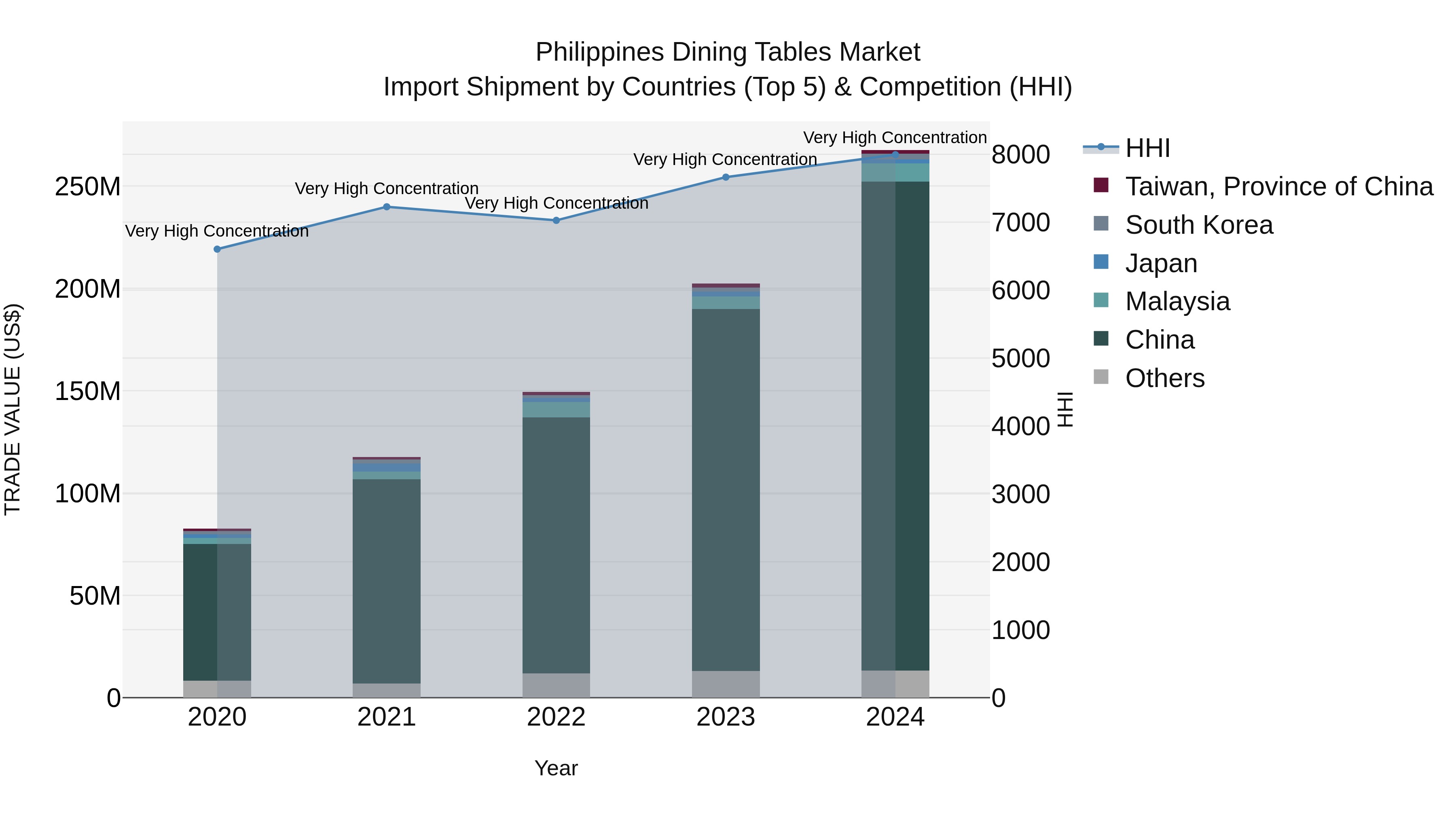Click the China bar segment for 2023
Screen dimensions: 1456x819
point(726,490)
